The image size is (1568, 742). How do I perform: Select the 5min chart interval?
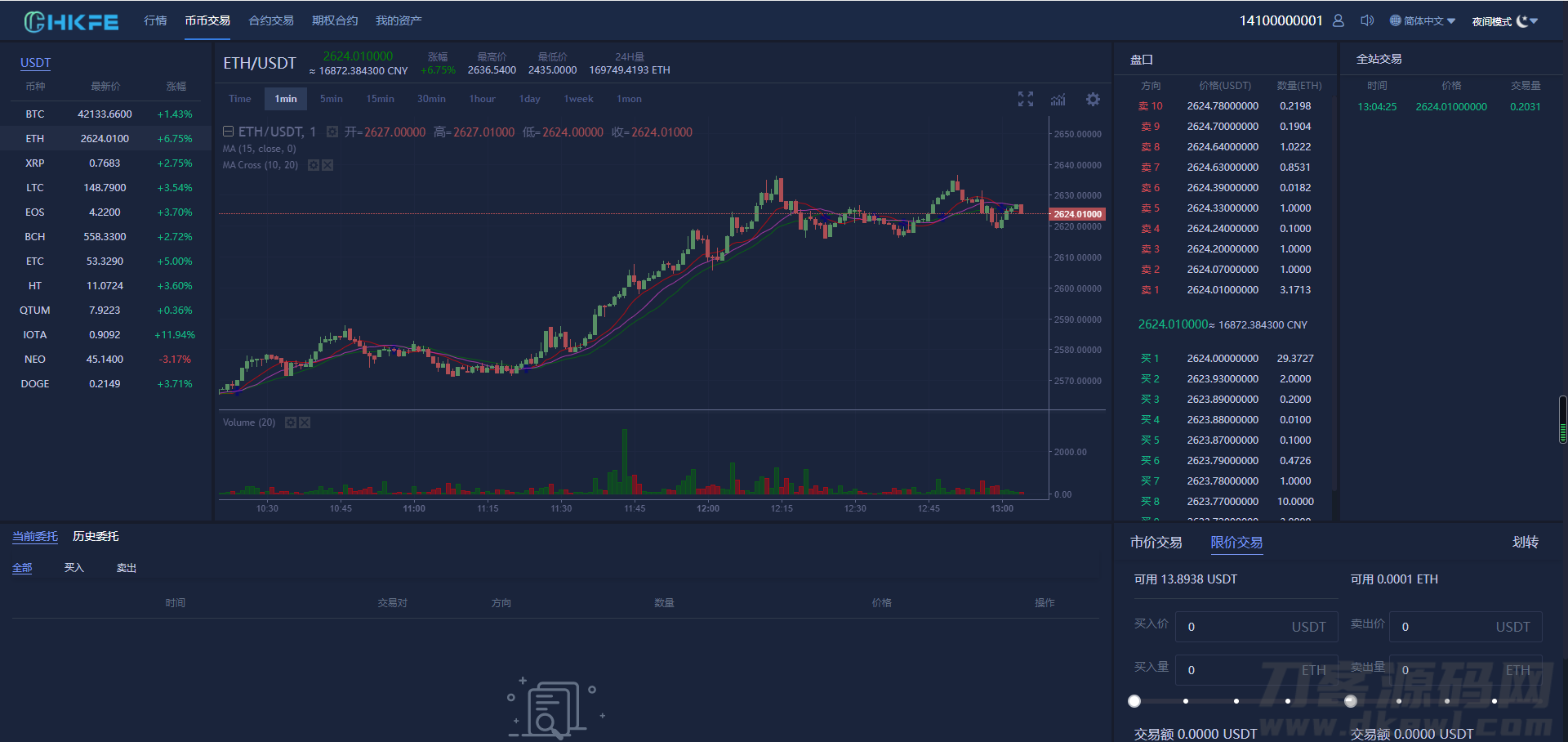pyautogui.click(x=331, y=99)
